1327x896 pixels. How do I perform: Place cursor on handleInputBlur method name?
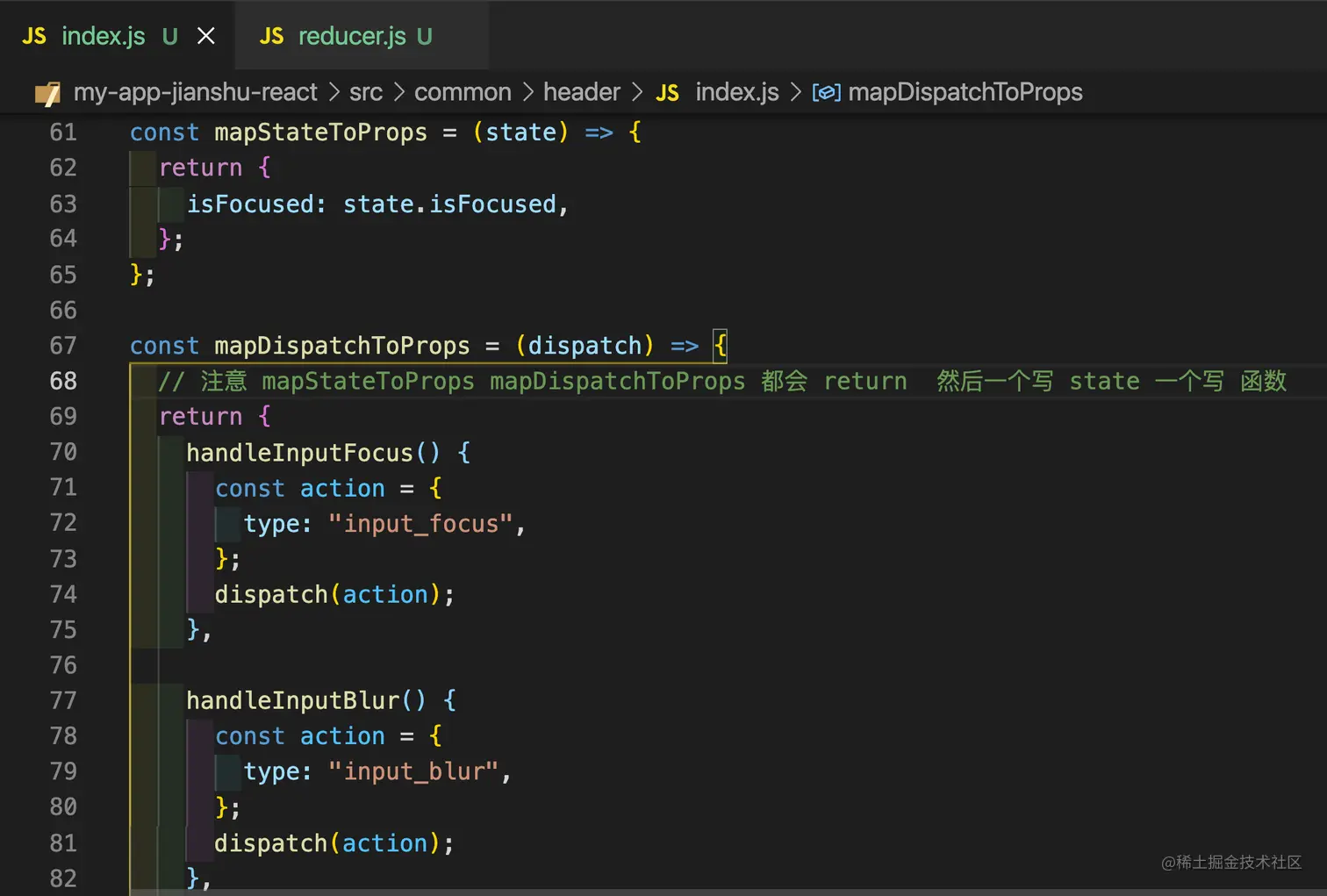pyautogui.click(x=293, y=700)
